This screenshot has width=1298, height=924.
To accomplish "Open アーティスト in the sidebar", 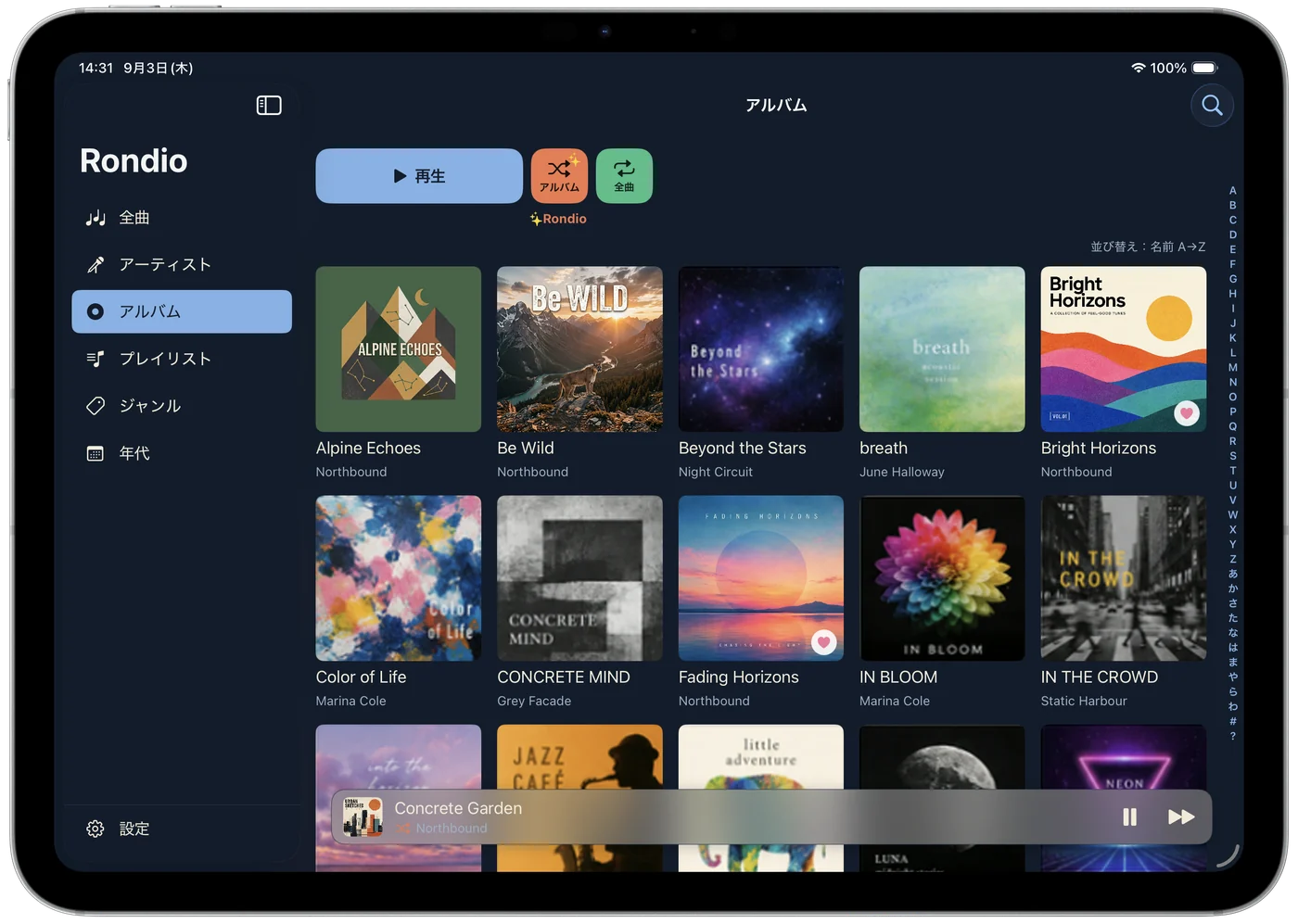I will [x=182, y=265].
